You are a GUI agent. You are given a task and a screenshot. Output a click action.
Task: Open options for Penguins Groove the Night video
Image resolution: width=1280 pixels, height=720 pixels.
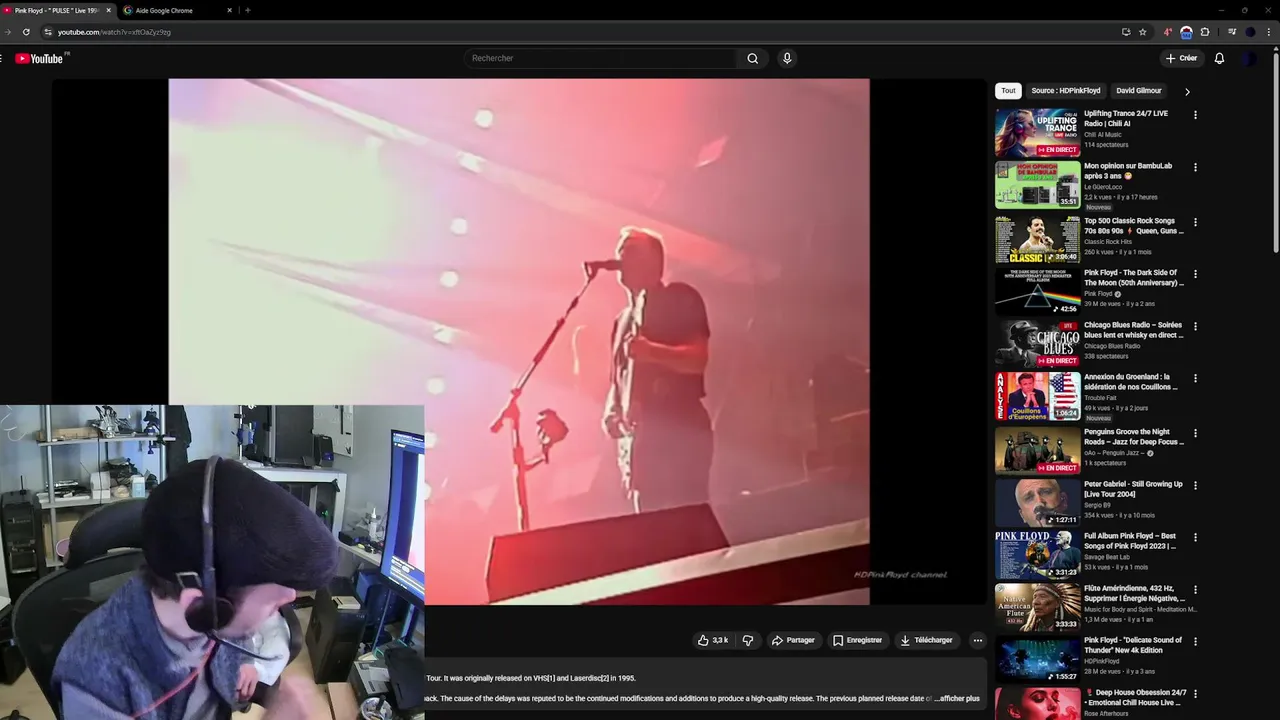[x=1195, y=433]
